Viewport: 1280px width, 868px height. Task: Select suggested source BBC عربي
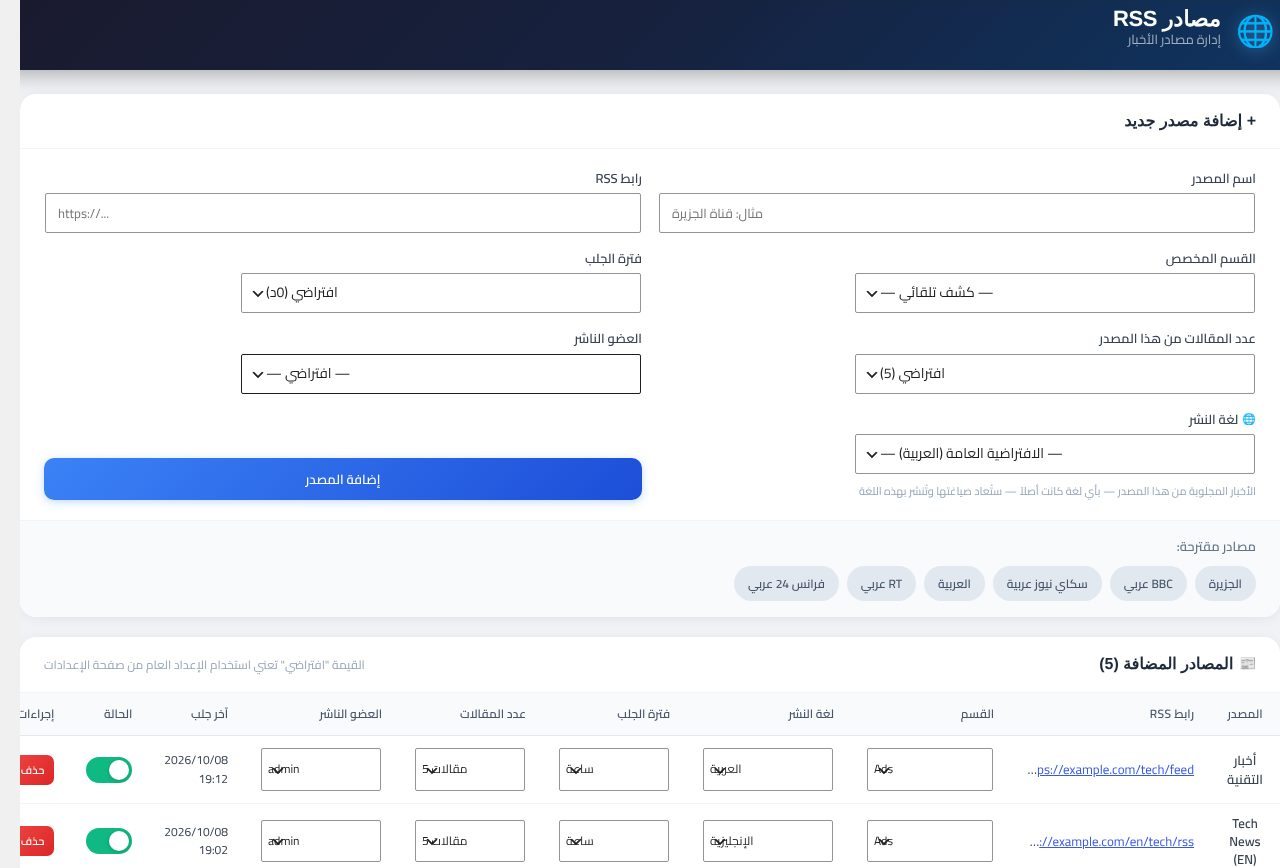1148,584
